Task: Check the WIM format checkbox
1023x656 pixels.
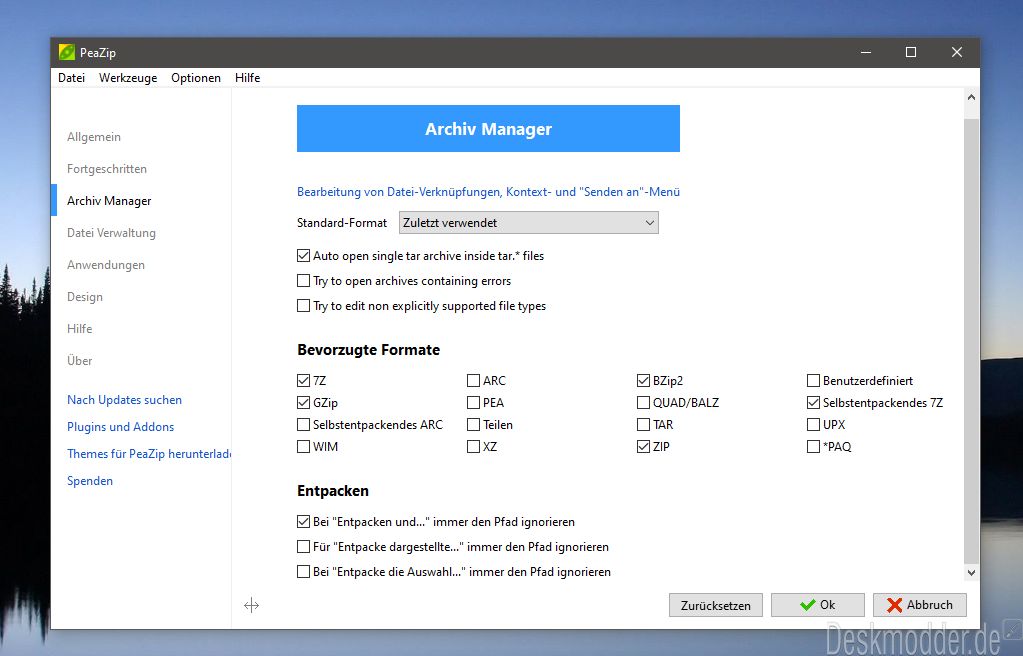Action: point(303,447)
